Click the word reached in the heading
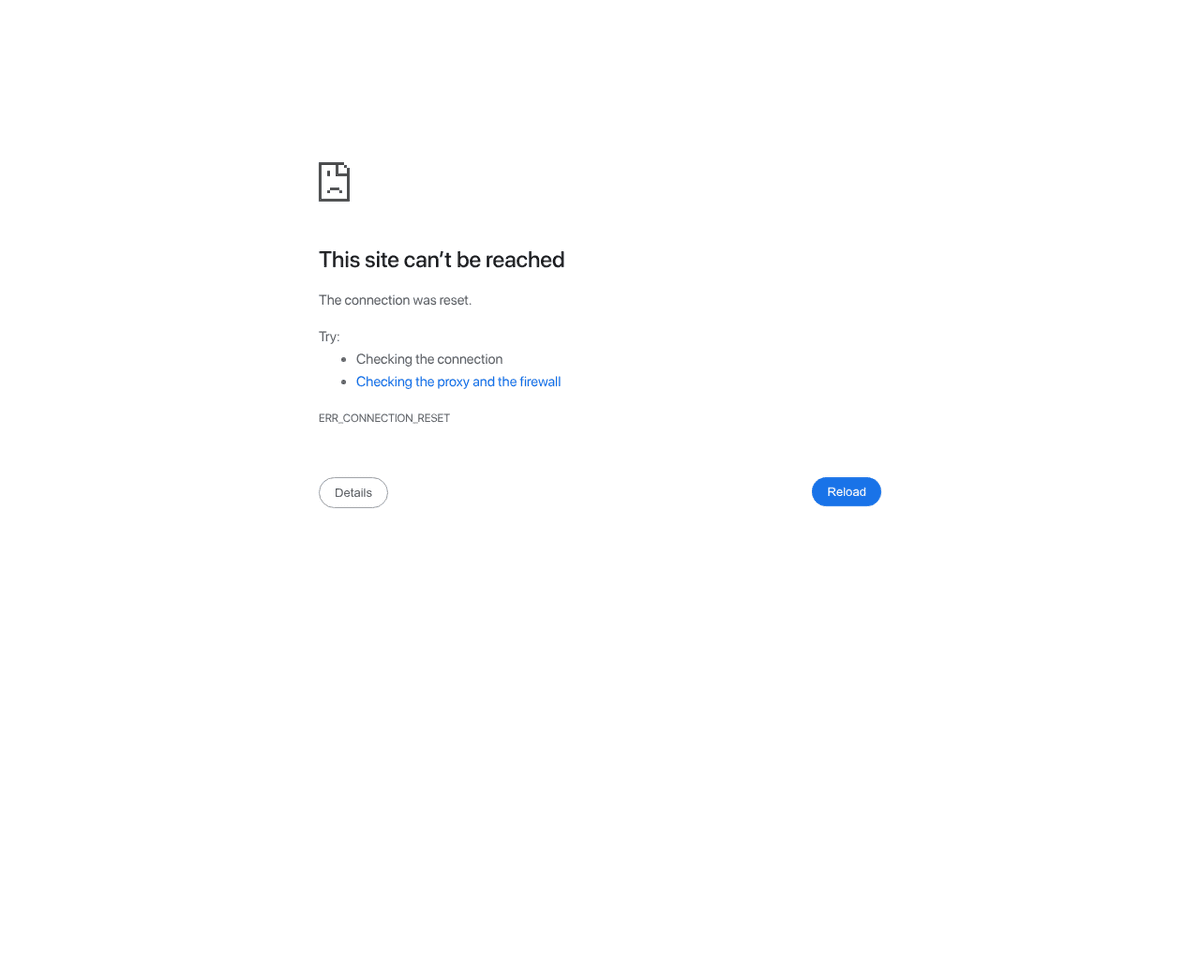1200x960 pixels. pyautogui.click(x=525, y=260)
